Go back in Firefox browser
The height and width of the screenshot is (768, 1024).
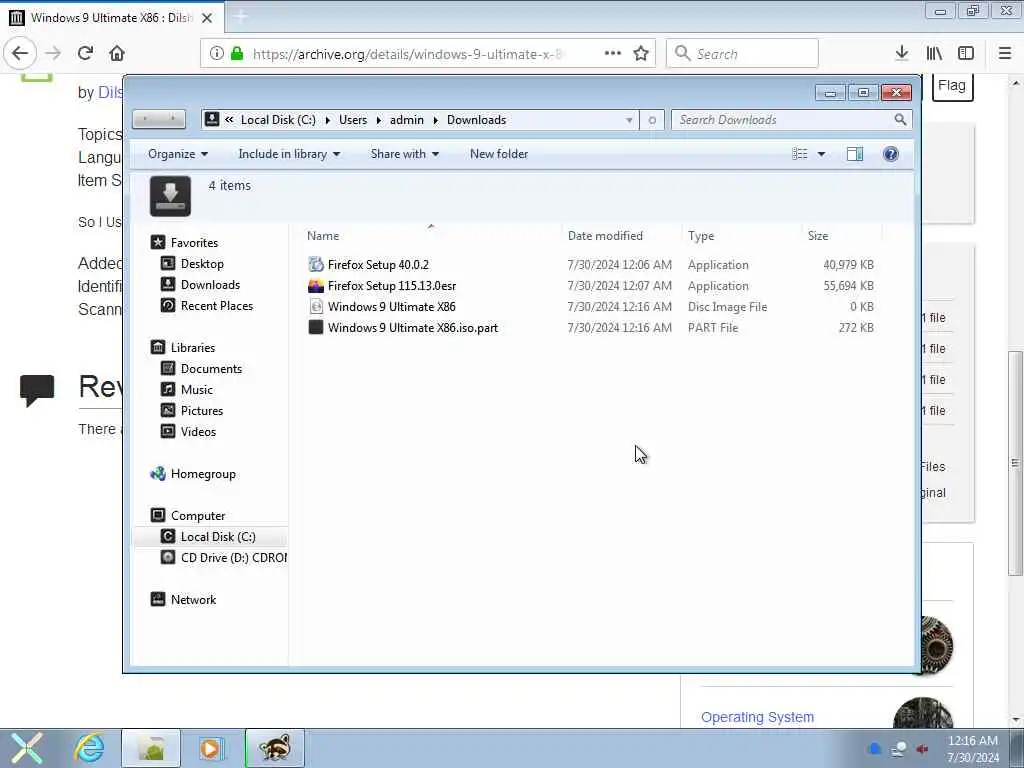pyautogui.click(x=20, y=54)
